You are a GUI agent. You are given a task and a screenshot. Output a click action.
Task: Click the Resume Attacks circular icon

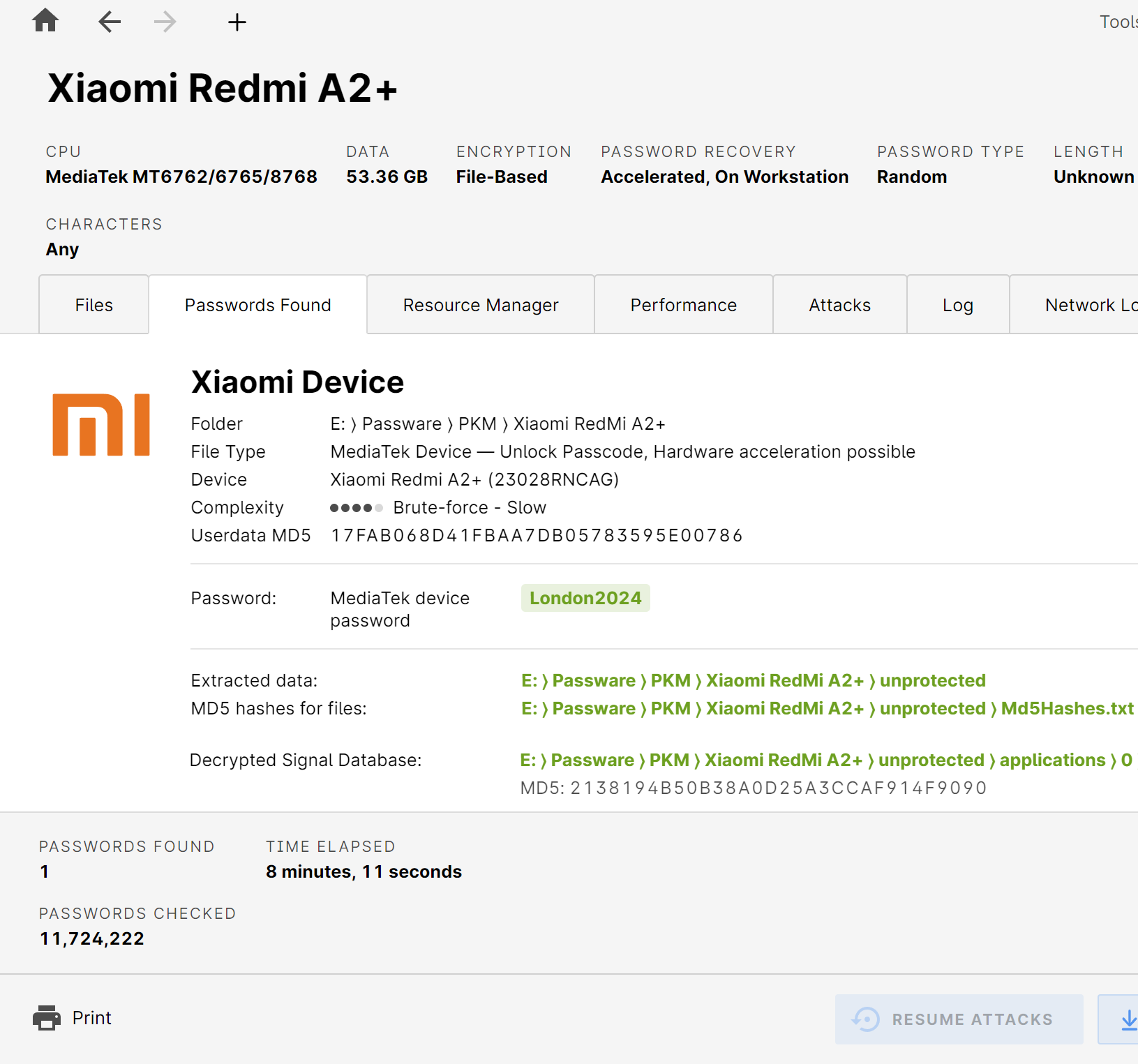click(x=866, y=1019)
